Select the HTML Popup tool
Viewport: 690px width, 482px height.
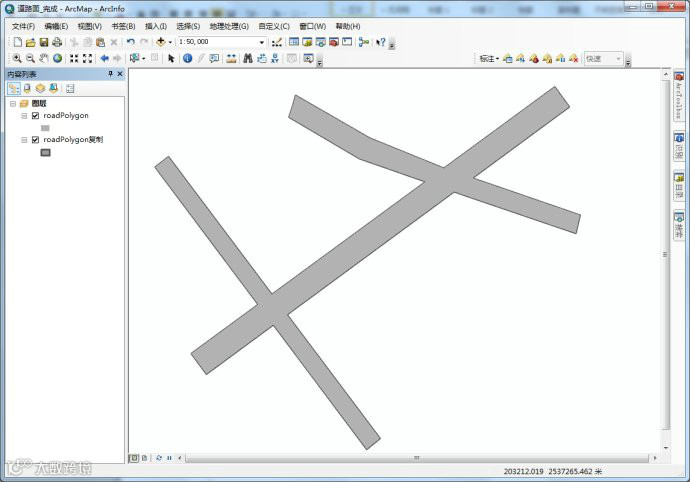pyautogui.click(x=214, y=58)
